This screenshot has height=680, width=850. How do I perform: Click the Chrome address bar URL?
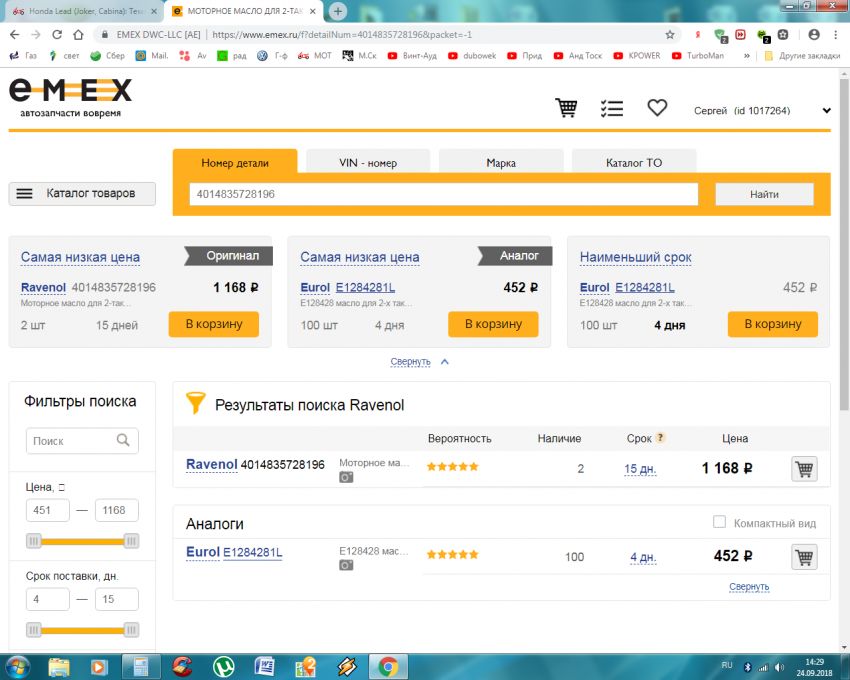pyautogui.click(x=342, y=35)
